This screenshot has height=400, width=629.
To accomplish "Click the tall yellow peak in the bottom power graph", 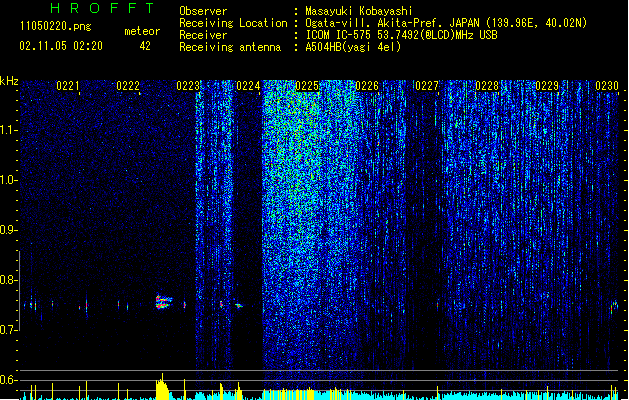I will click(162, 388).
